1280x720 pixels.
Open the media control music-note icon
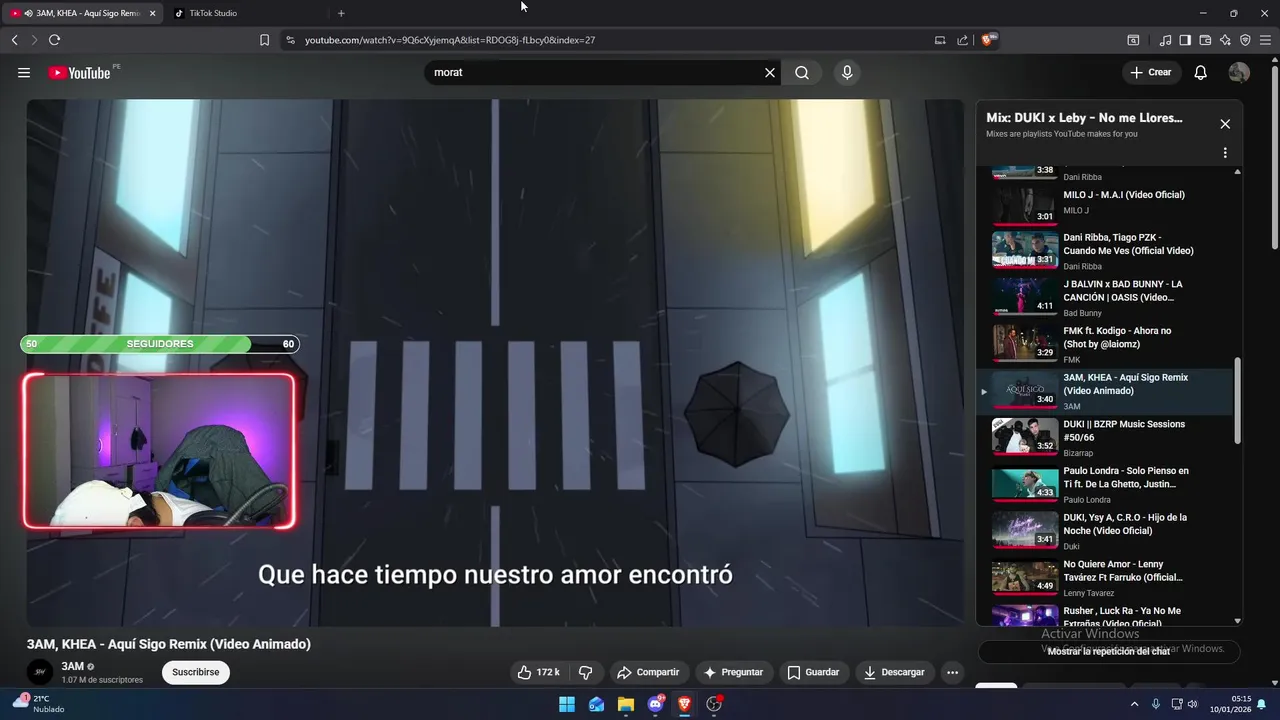pyautogui.click(x=1165, y=40)
